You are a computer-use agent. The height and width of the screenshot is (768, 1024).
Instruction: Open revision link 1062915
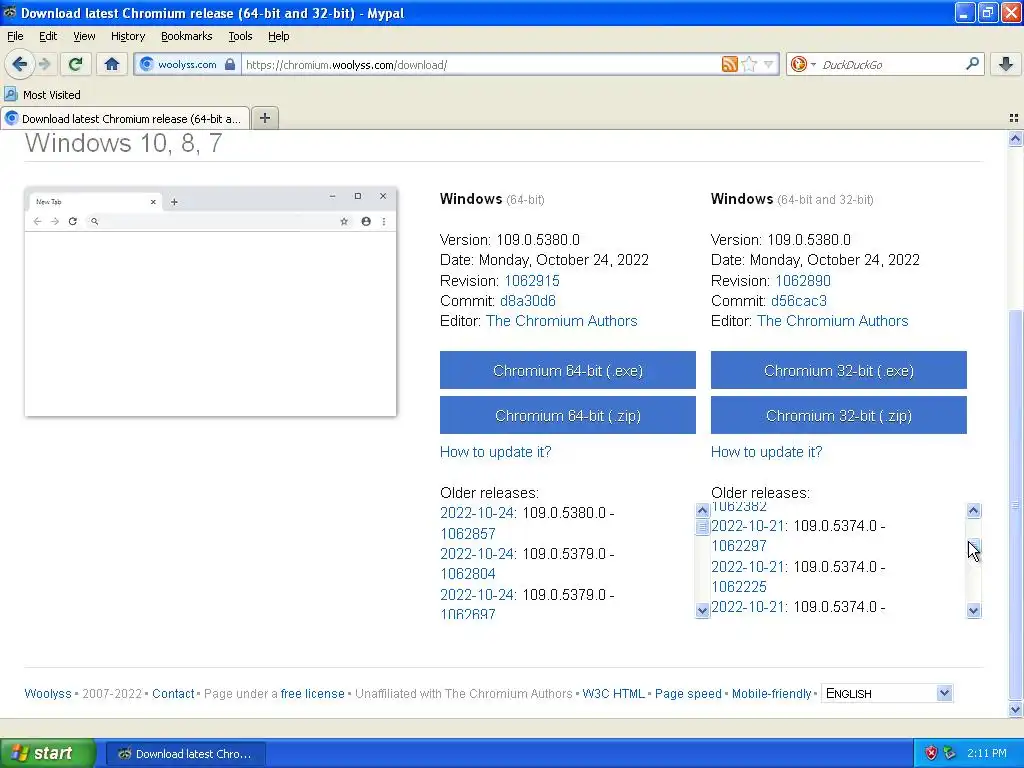point(532,281)
